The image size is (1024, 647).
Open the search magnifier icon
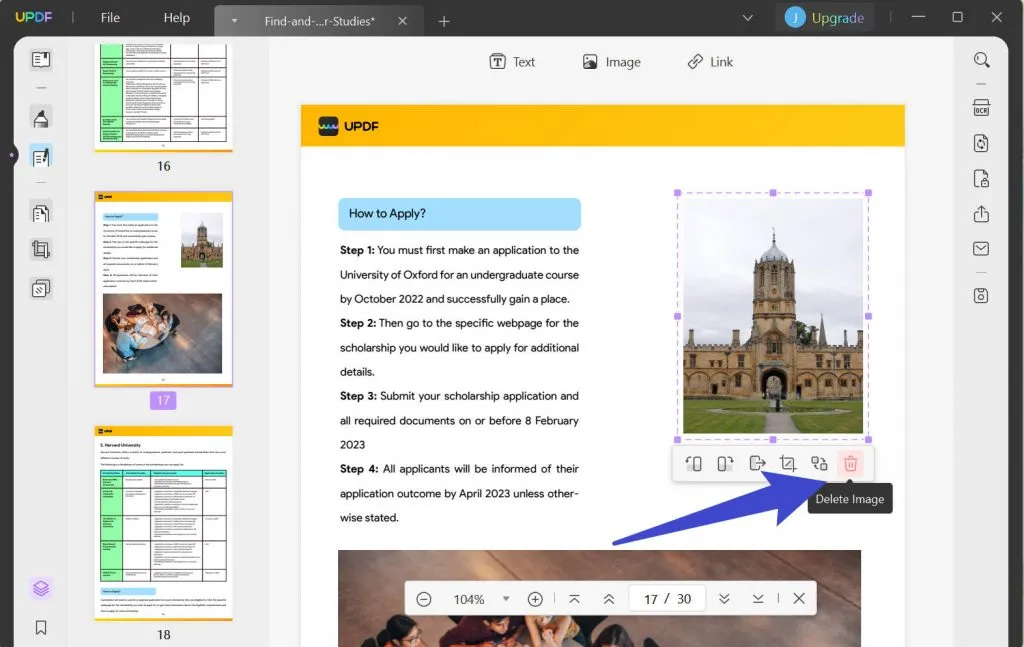[x=981, y=61]
